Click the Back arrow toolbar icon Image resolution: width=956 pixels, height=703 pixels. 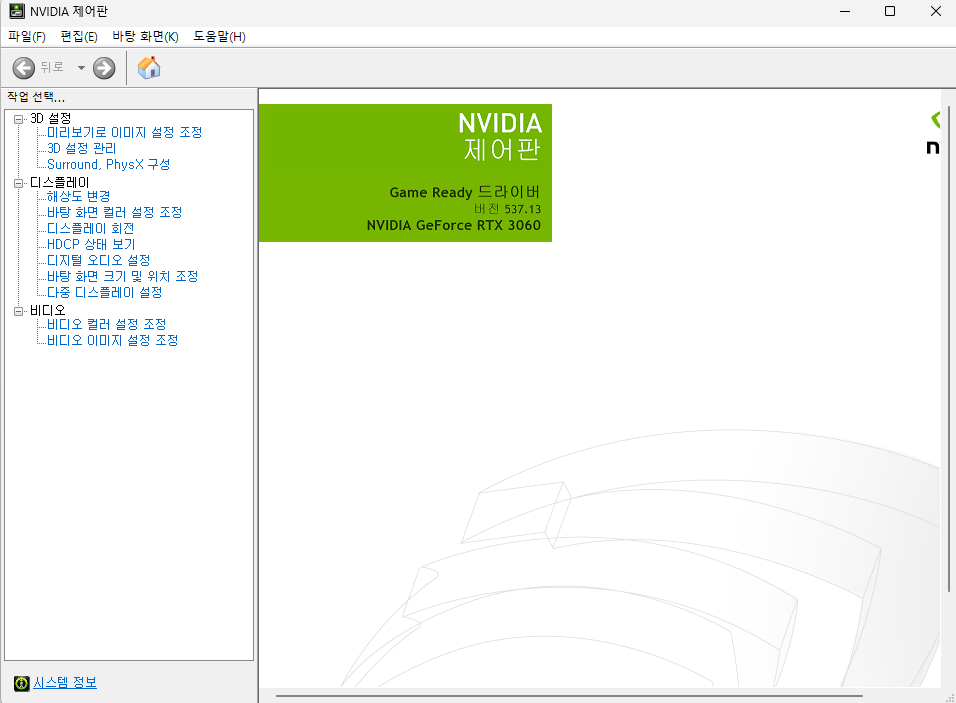click(24, 68)
